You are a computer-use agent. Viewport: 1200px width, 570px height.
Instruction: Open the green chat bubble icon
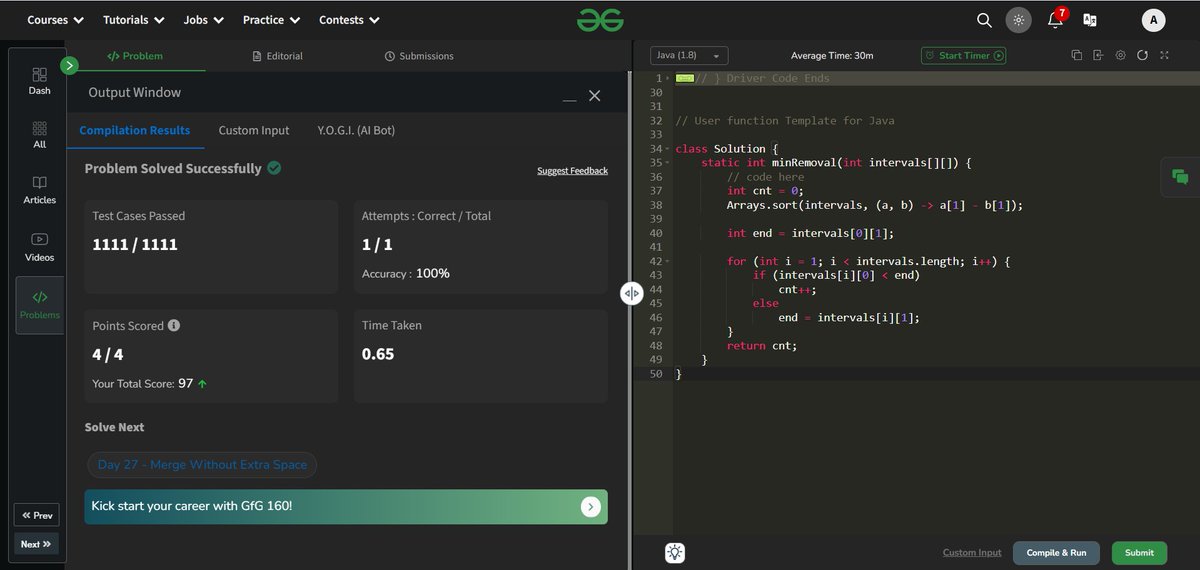[x=1180, y=177]
